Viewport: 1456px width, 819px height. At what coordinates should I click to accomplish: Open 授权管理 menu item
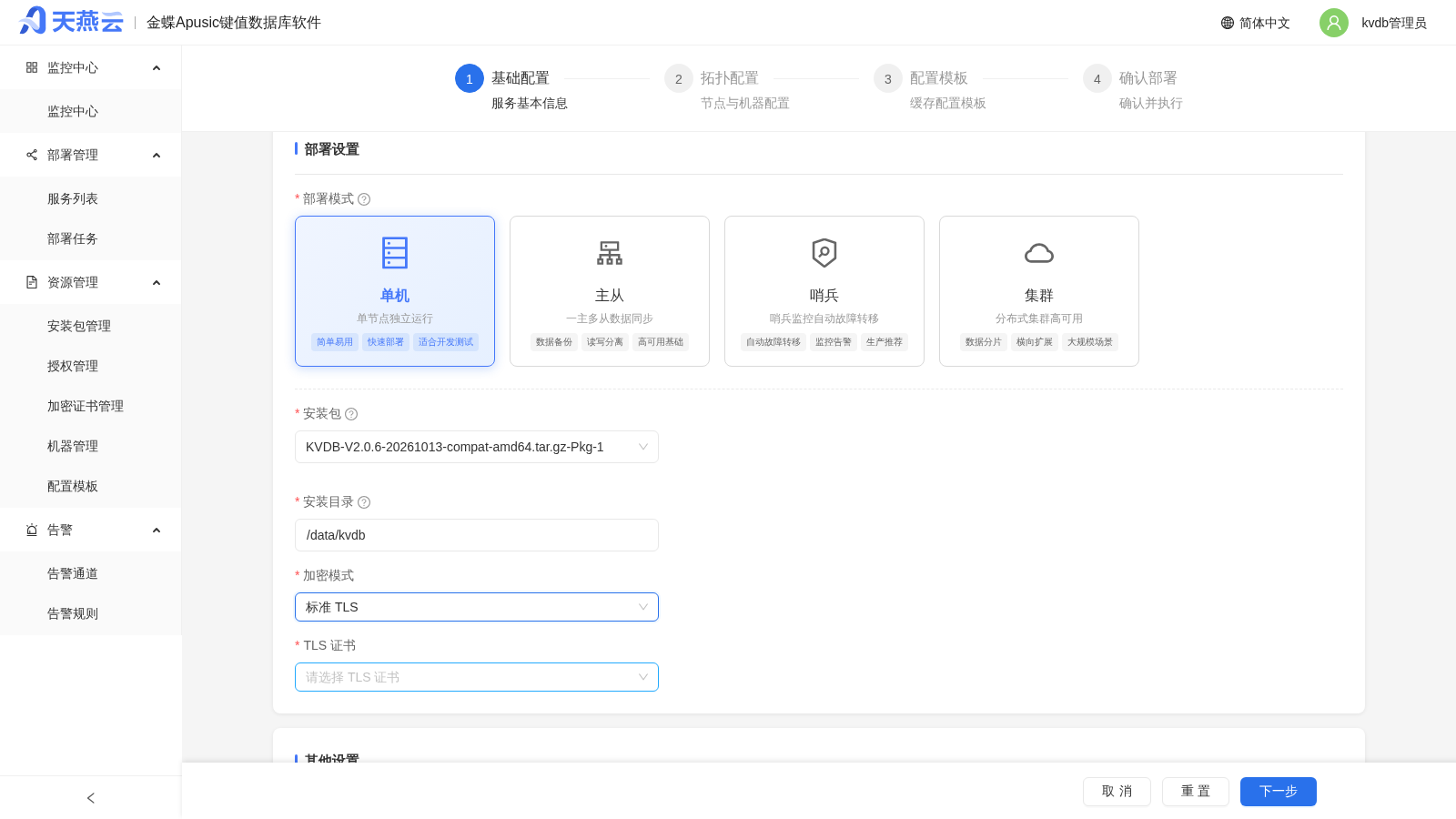click(x=91, y=366)
